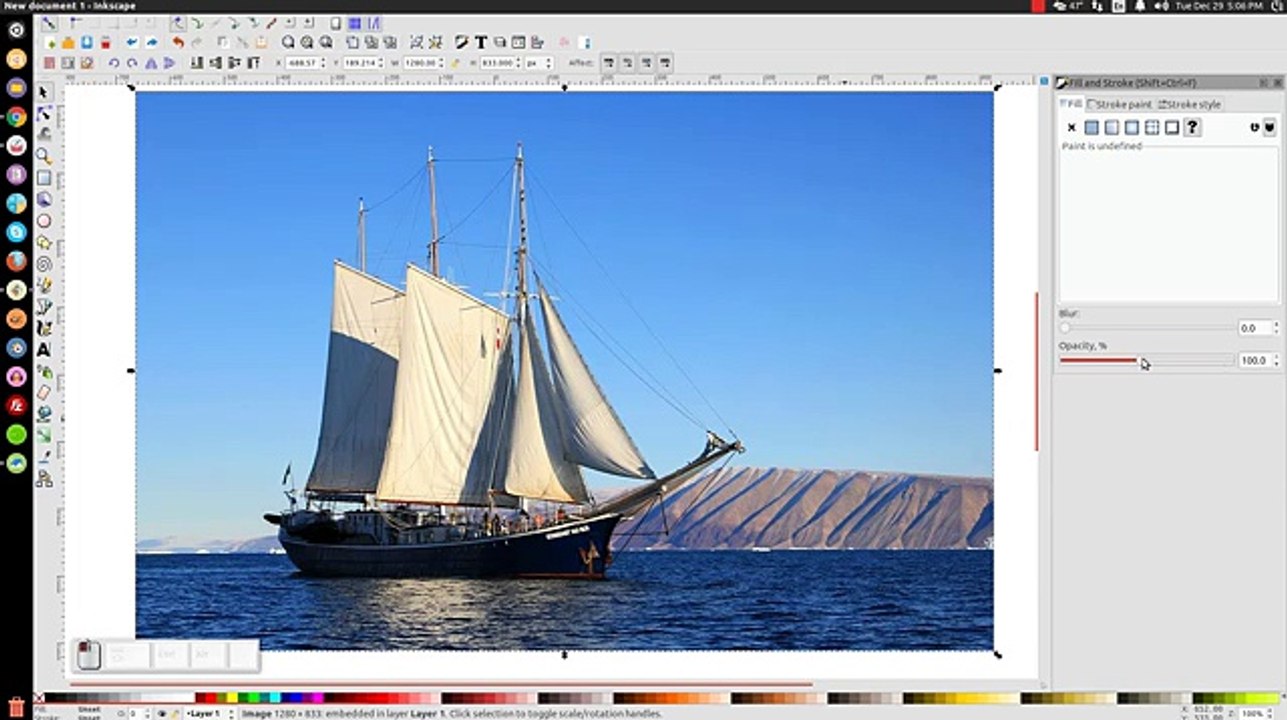Image resolution: width=1287 pixels, height=720 pixels.
Task: Click the Export arrow icon
Action: [151, 43]
